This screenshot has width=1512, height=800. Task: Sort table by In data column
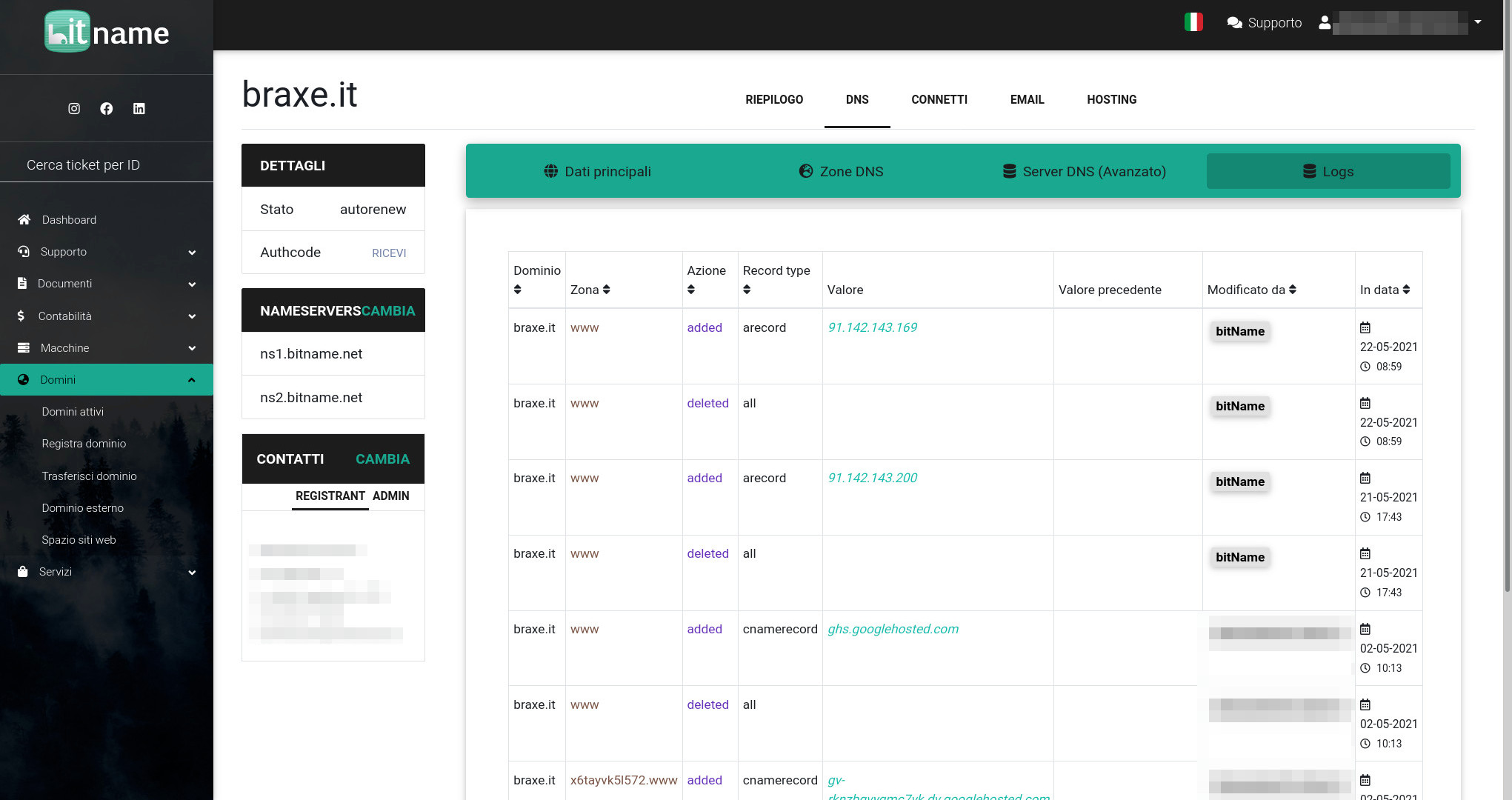tap(1406, 290)
